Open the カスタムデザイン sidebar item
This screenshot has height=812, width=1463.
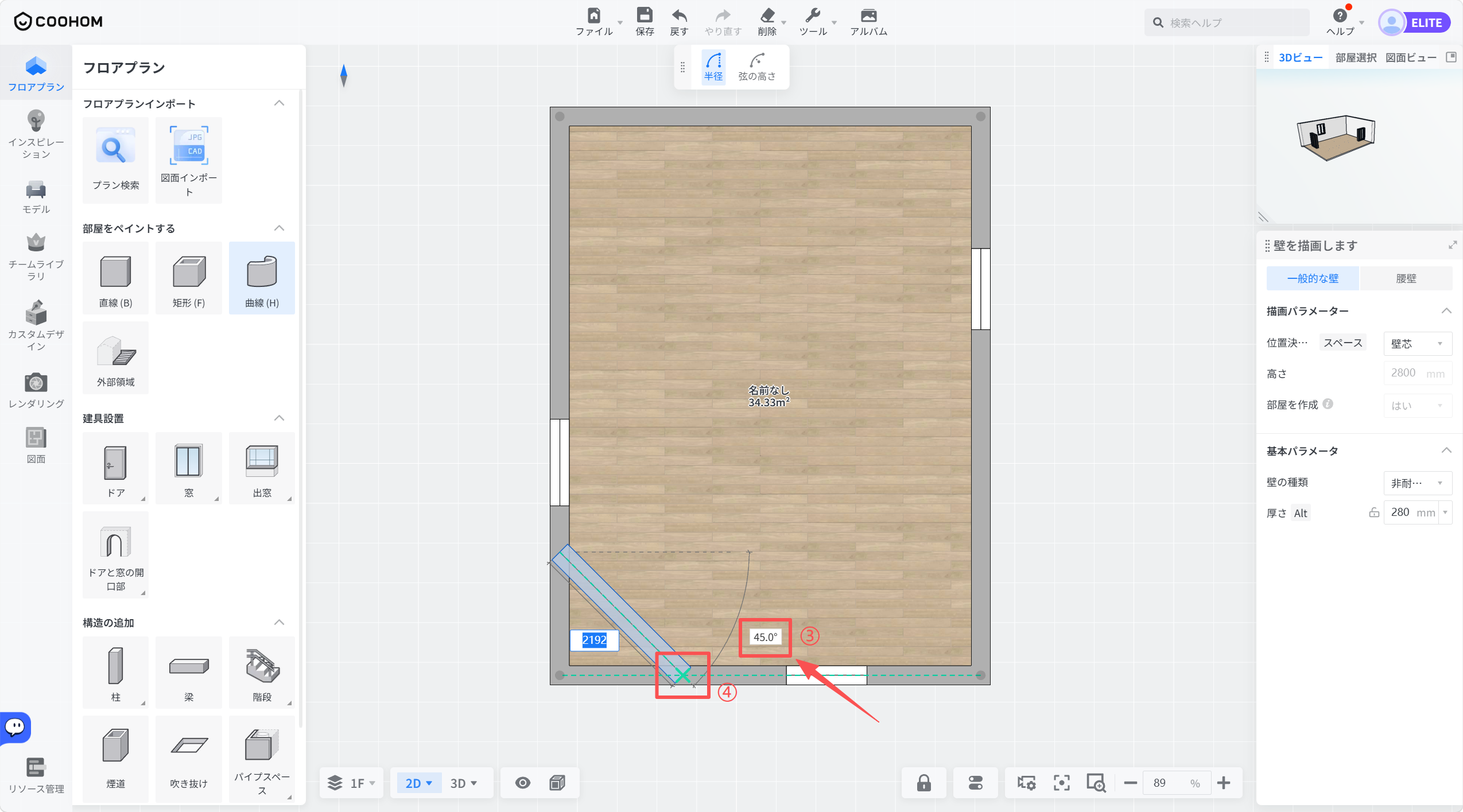point(36,325)
